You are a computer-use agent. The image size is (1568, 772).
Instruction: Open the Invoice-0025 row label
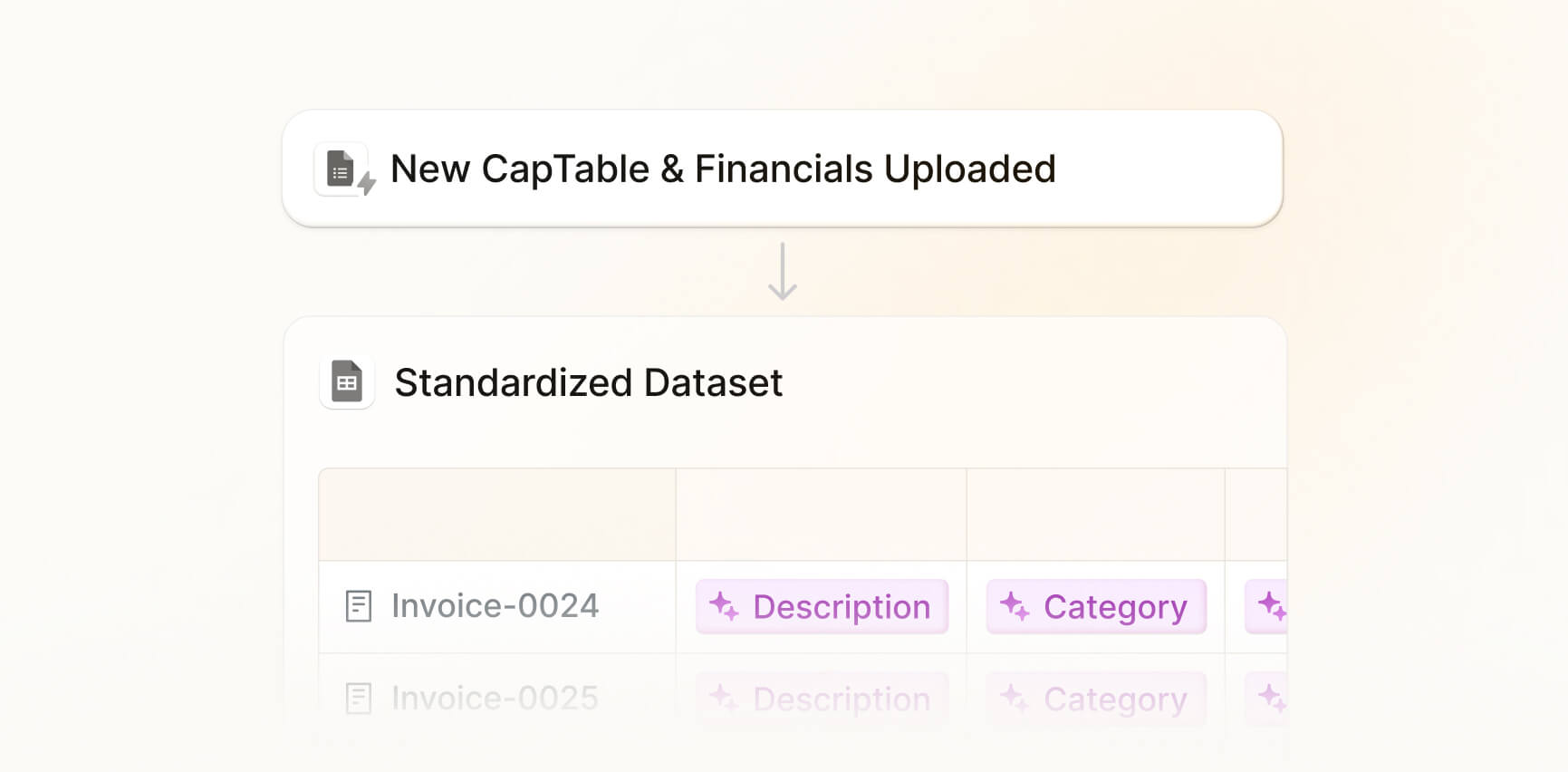[x=495, y=699]
